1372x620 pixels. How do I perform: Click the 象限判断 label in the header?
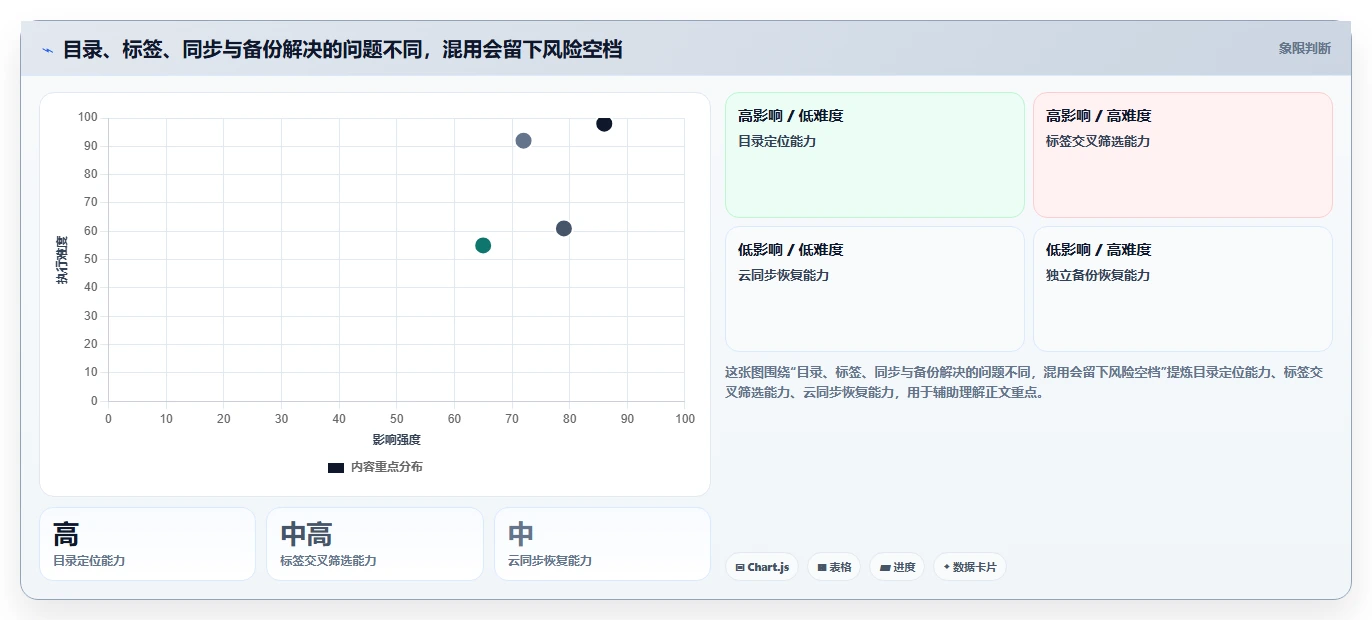1304,48
